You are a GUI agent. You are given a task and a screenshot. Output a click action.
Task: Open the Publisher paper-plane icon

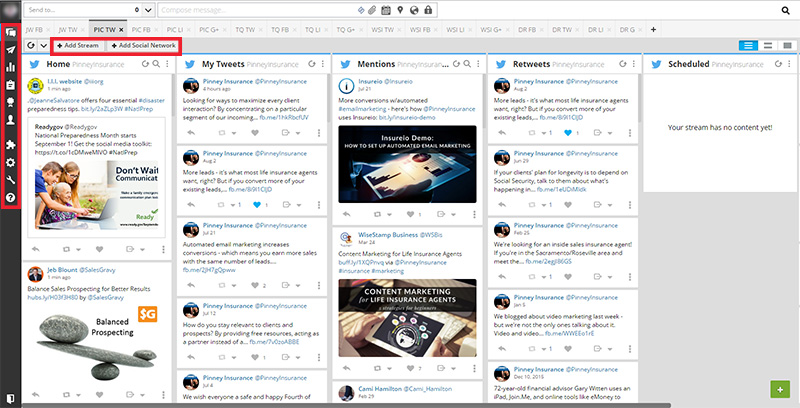click(10, 49)
